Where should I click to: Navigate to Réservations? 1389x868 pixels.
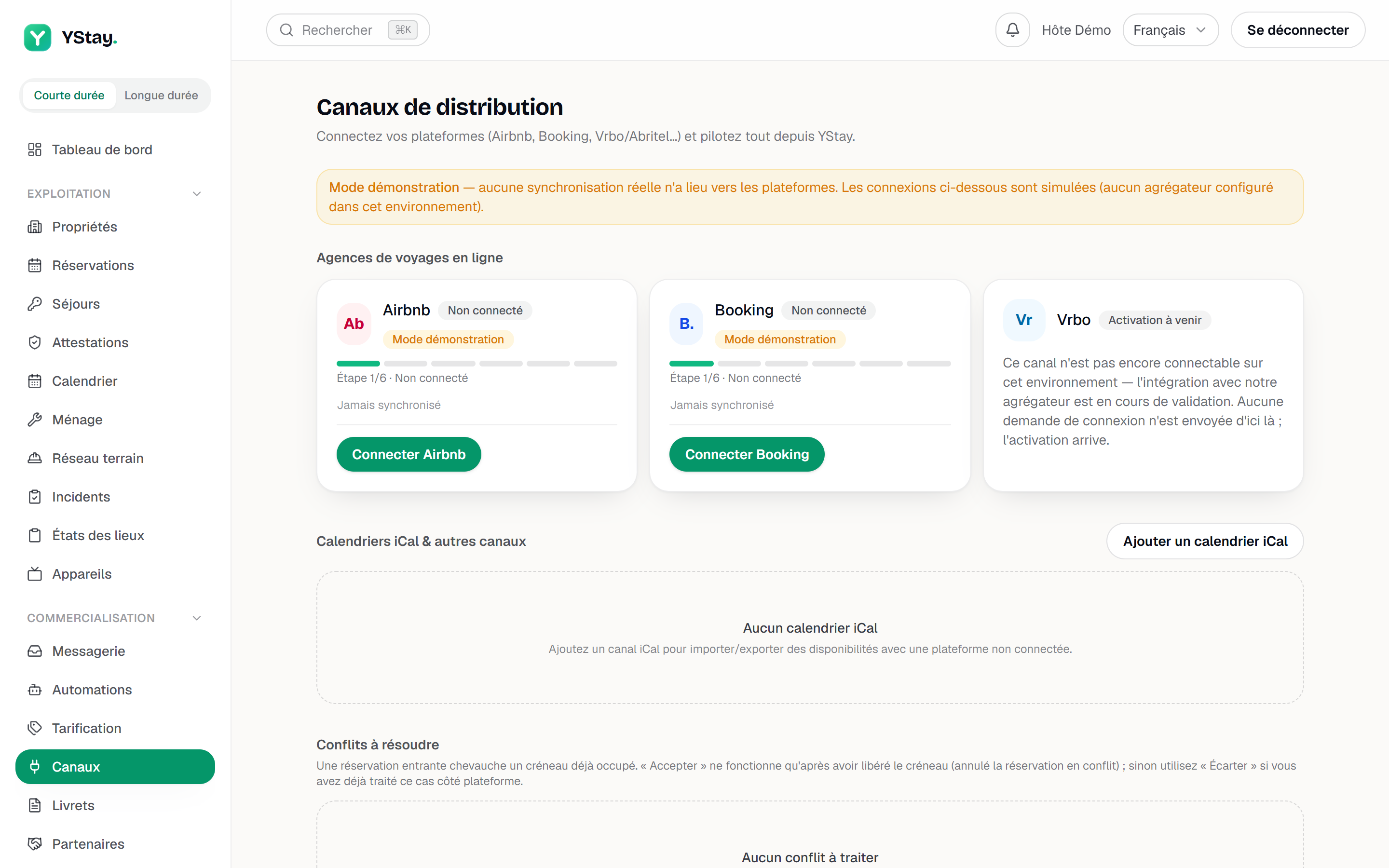tap(115, 265)
